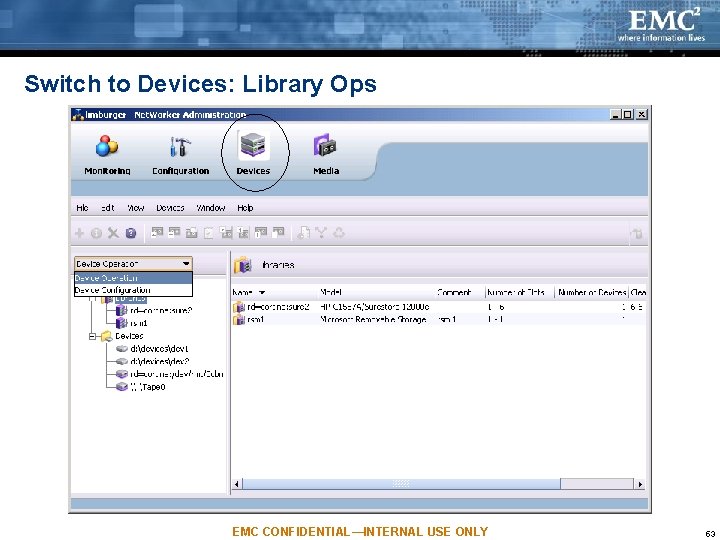This screenshot has height=540, width=720.
Task: Select the Libraries node in the tree
Action: coord(131,299)
